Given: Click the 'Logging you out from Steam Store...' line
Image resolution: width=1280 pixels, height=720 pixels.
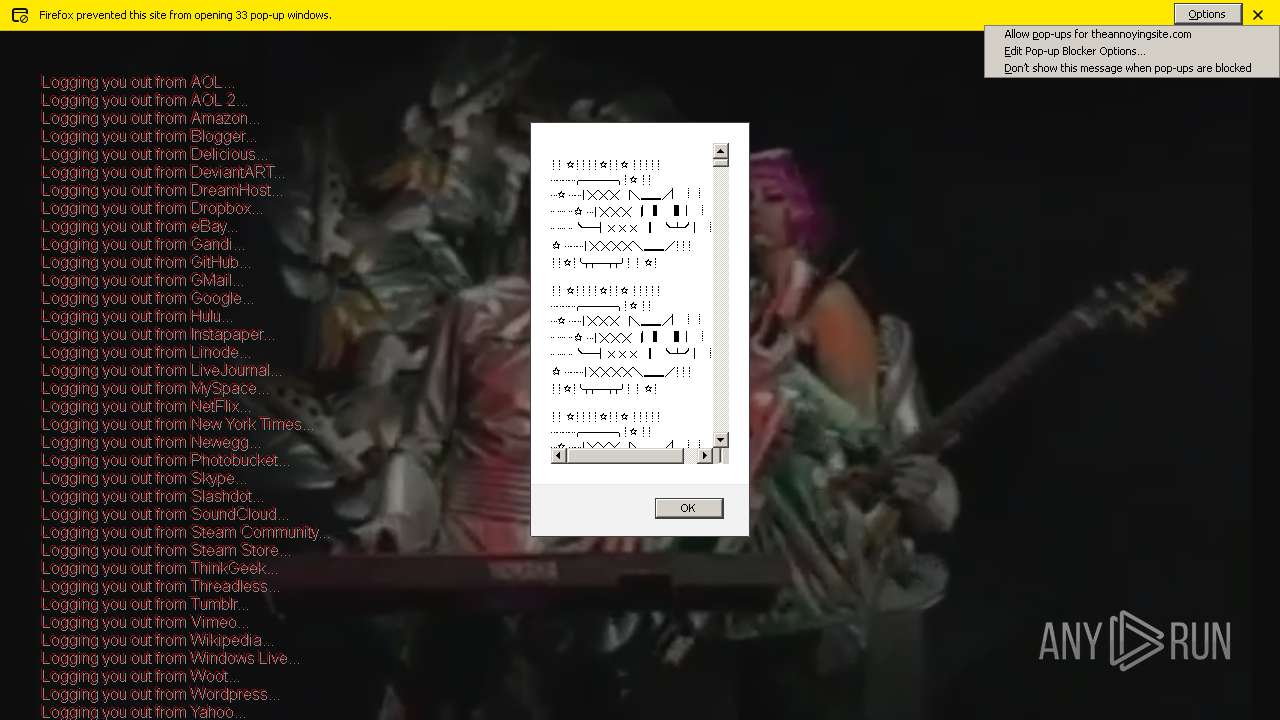Looking at the screenshot, I should pyautogui.click(x=166, y=550).
